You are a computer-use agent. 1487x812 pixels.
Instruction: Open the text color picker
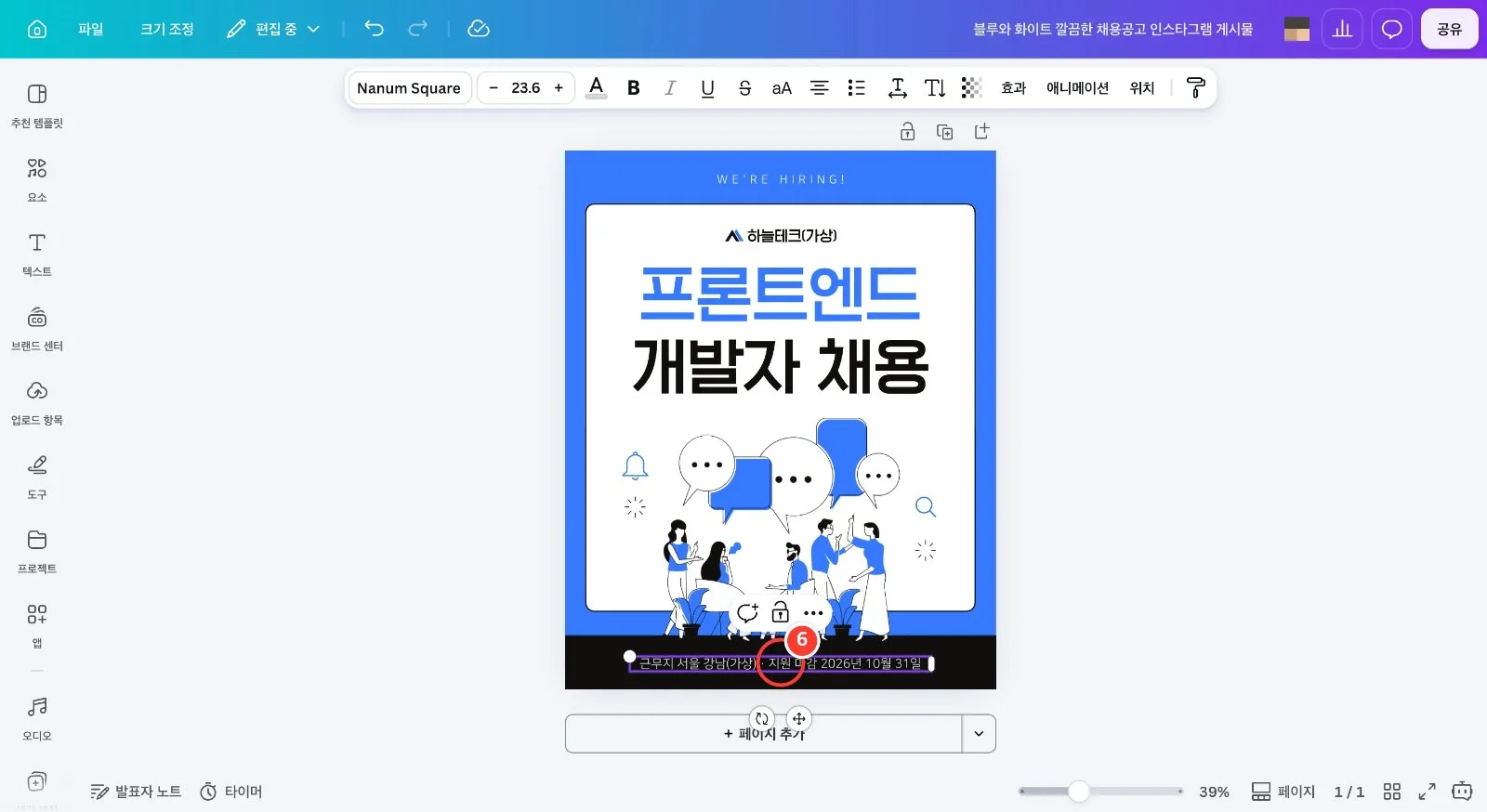597,88
